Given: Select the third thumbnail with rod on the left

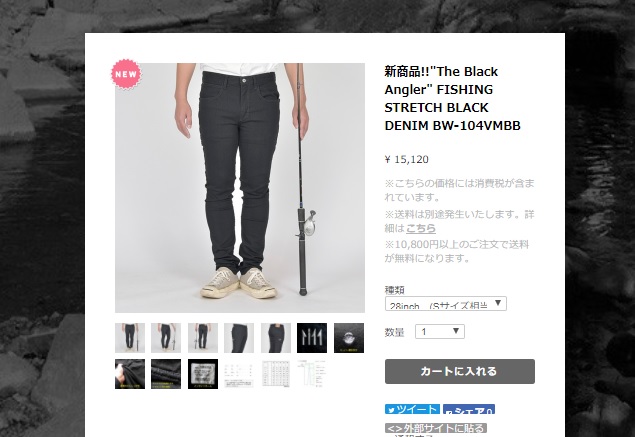Looking at the screenshot, I should (x=203, y=338).
